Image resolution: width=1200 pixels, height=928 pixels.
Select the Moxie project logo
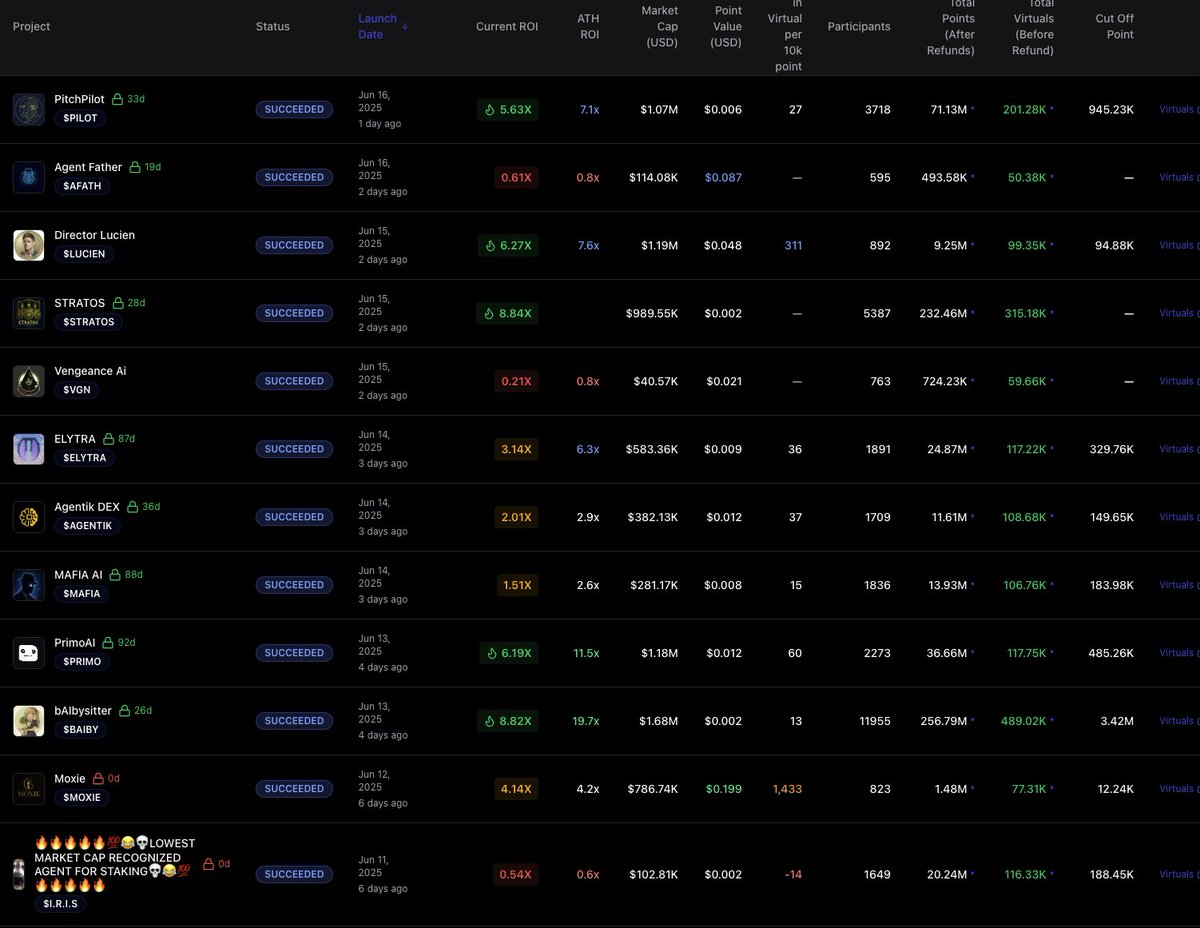coord(29,789)
